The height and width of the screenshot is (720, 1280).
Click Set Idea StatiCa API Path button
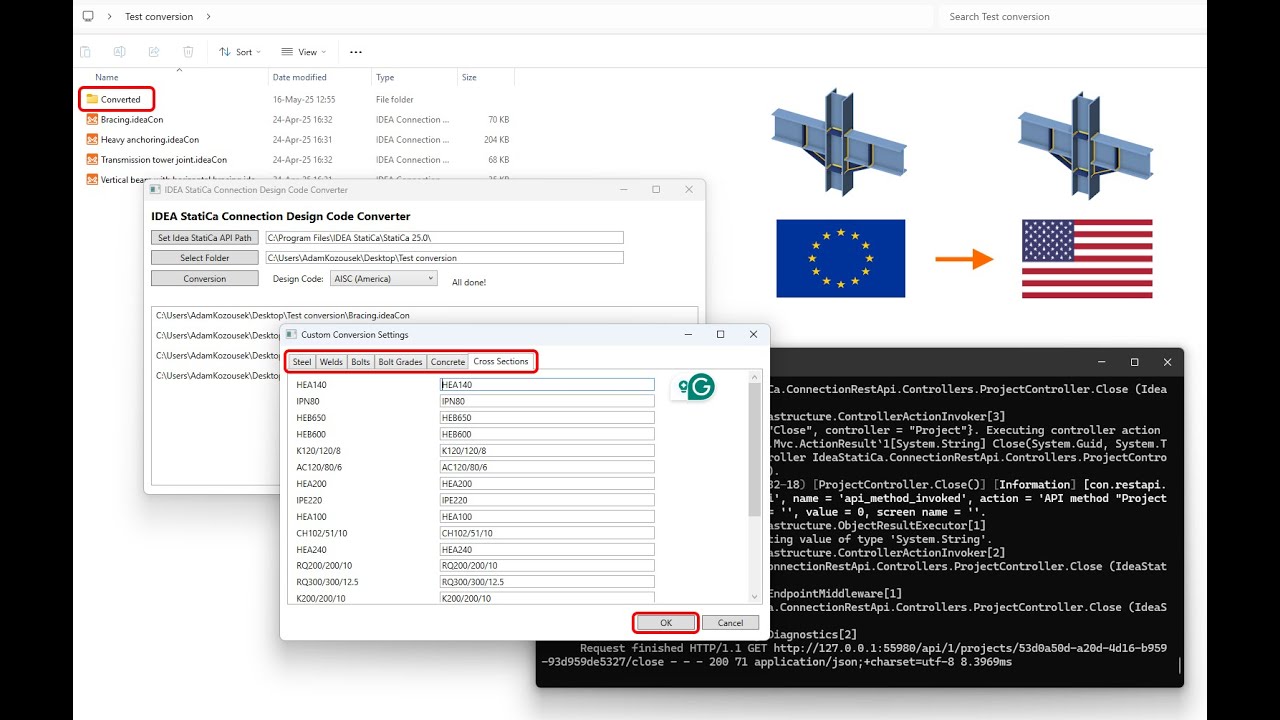pos(205,238)
